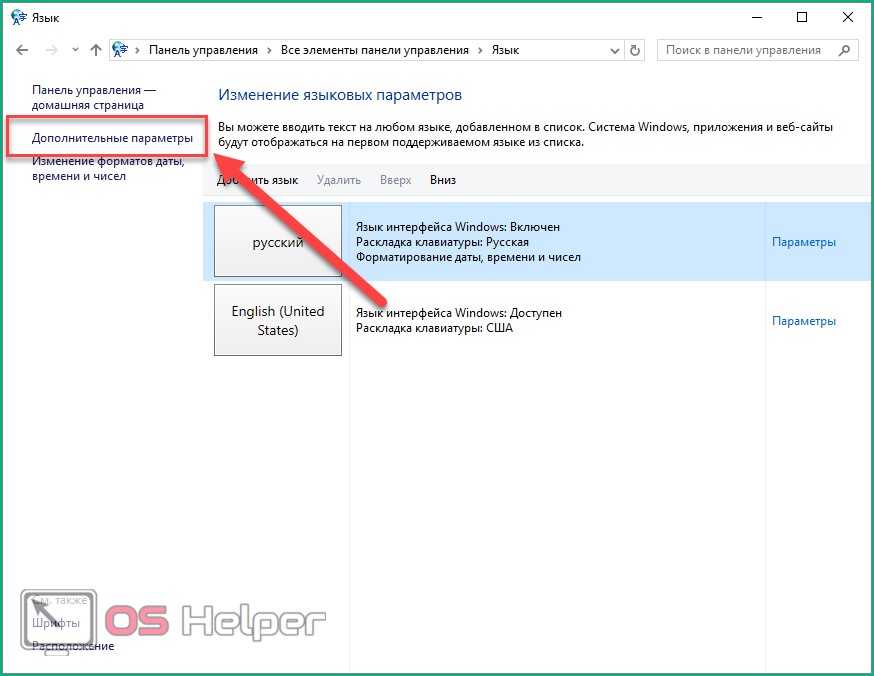Click text Язык интерфейса Windows: Доступен

459,313
